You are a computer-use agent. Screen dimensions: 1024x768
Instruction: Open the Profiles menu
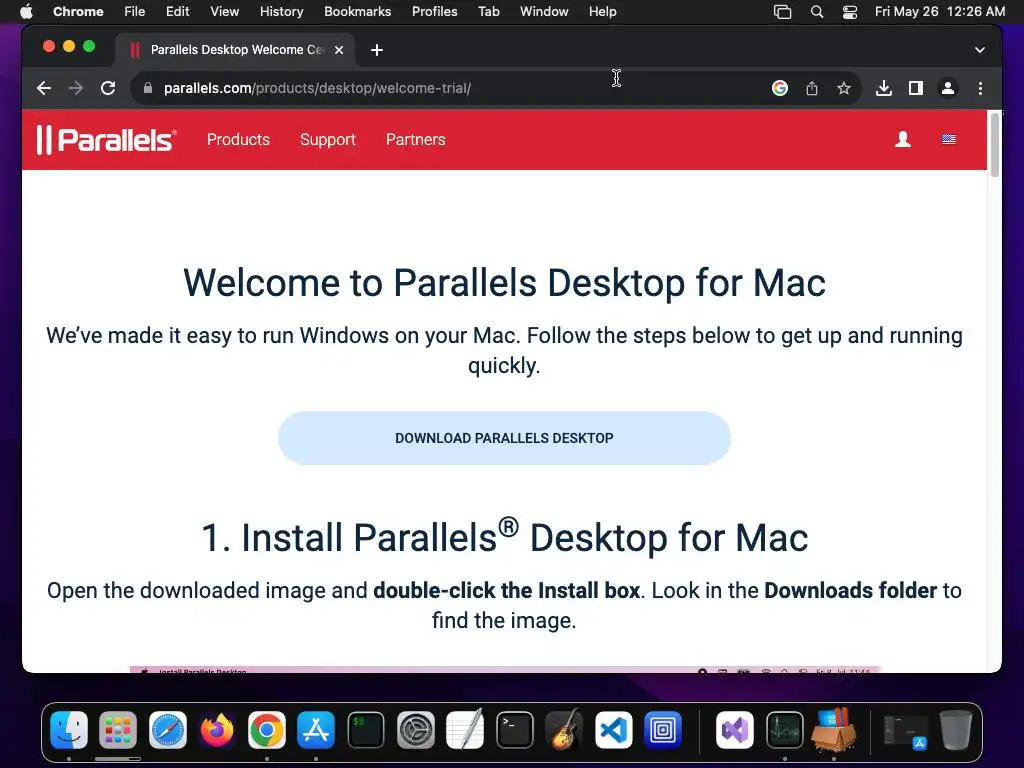(x=434, y=11)
